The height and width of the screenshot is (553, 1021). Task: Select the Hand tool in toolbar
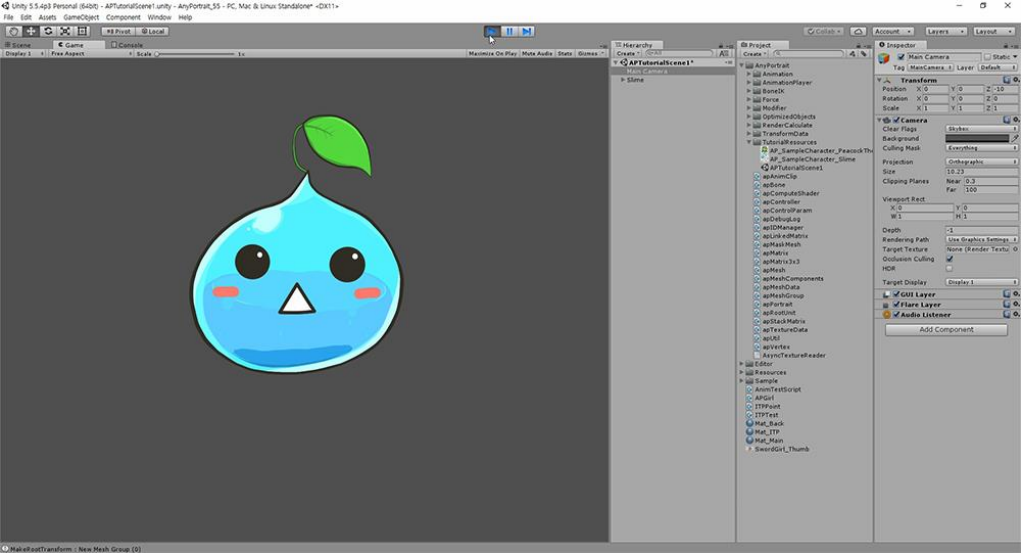pyautogui.click(x=14, y=31)
